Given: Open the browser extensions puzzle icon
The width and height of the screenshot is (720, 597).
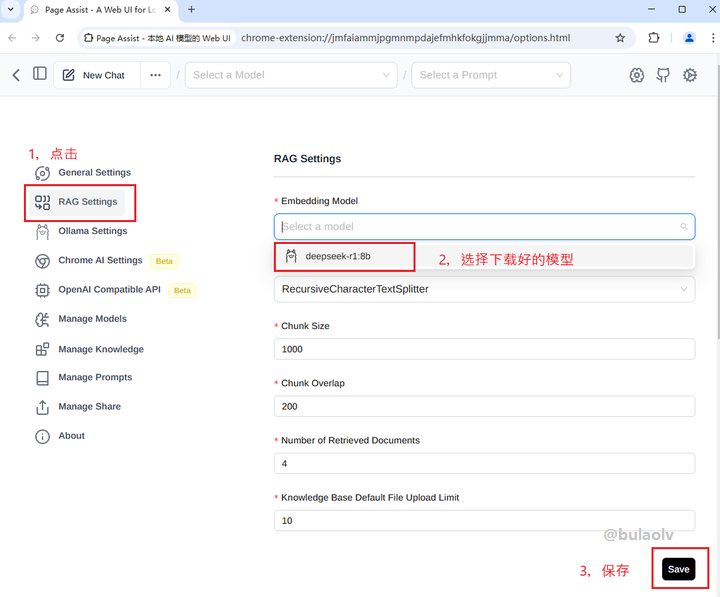Looking at the screenshot, I should click(x=653, y=38).
